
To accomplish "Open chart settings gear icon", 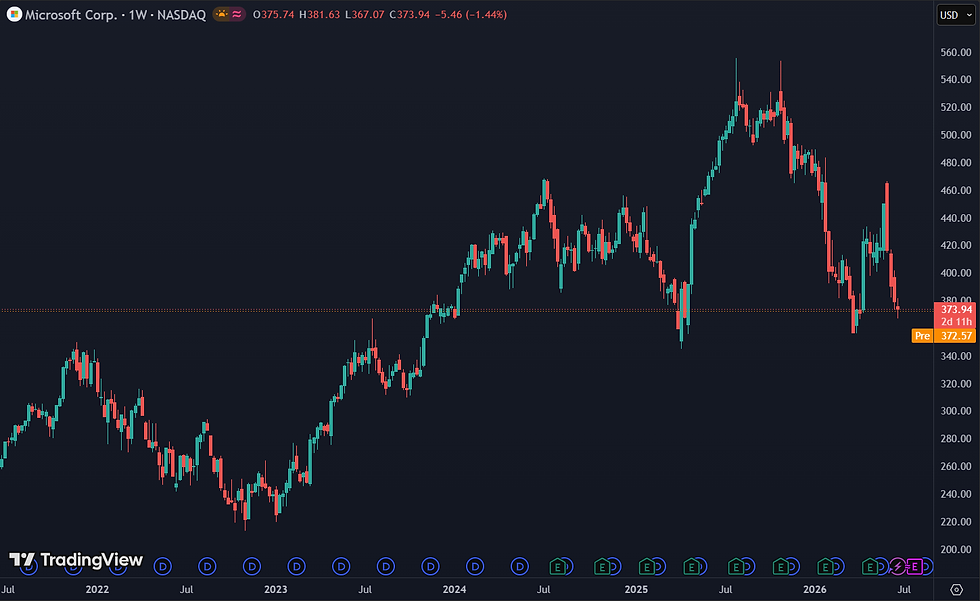I will (956, 589).
